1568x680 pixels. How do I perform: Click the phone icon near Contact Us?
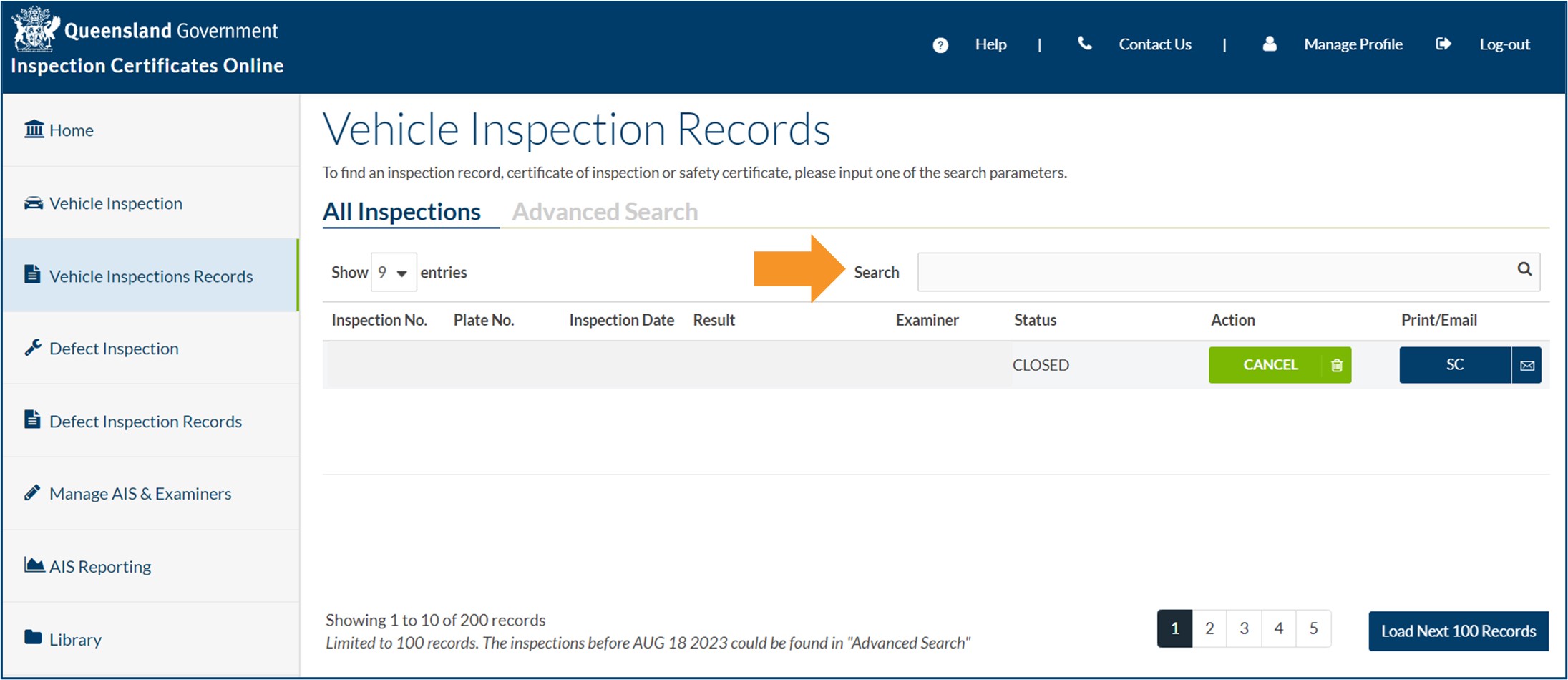point(1085,44)
